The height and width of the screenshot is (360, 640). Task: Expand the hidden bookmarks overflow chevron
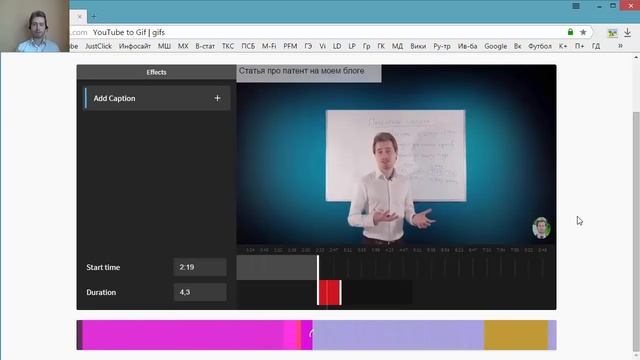[620, 46]
